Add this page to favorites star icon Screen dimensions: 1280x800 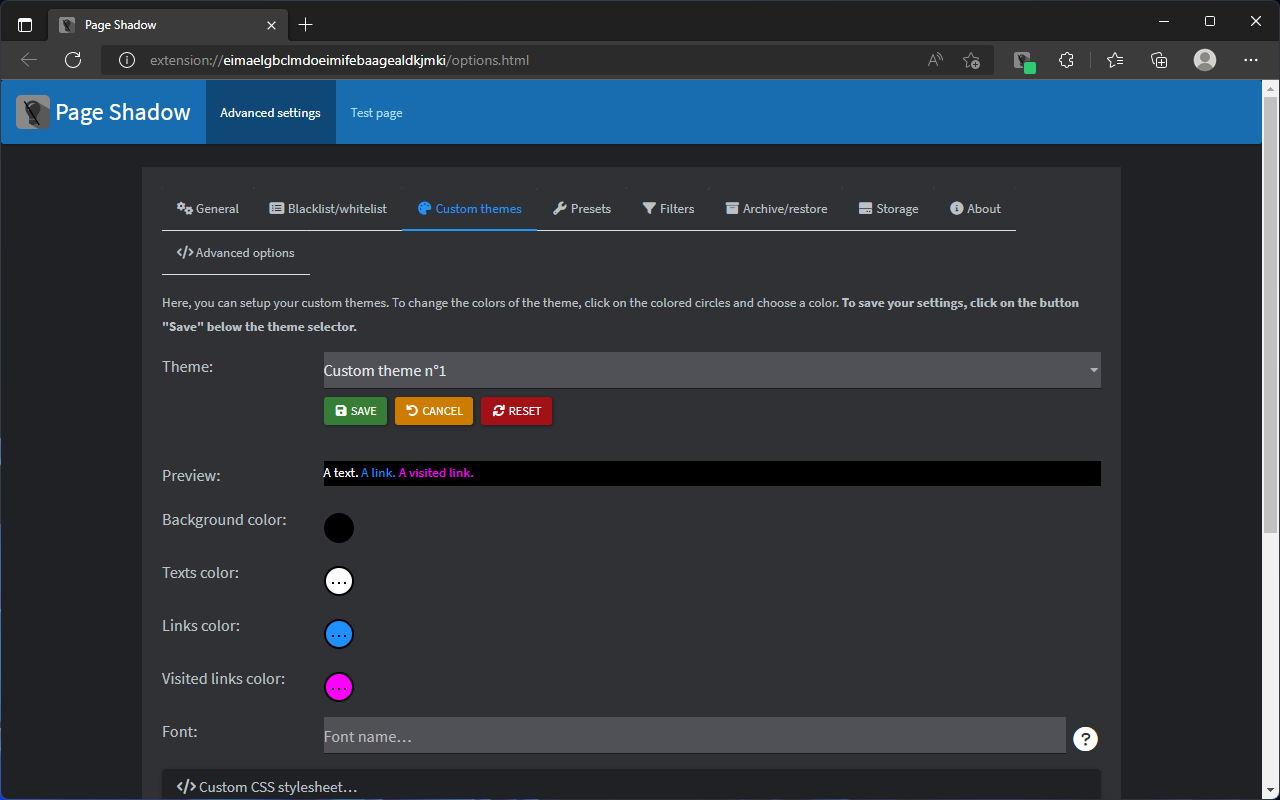click(971, 60)
